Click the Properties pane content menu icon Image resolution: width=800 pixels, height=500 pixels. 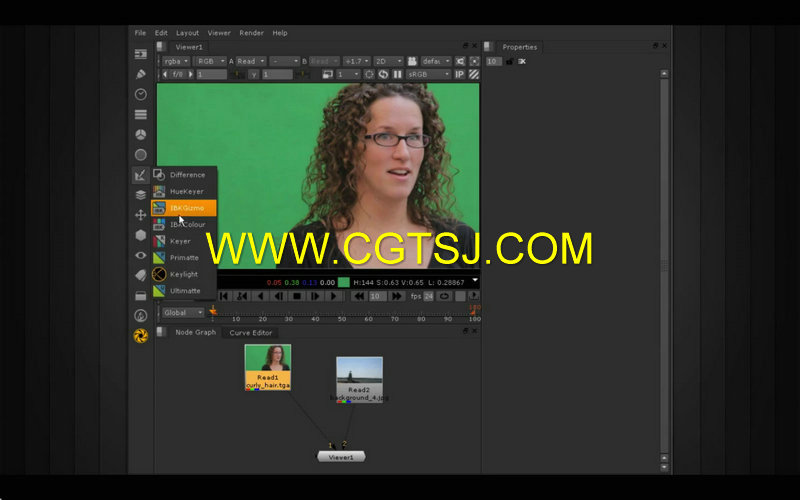click(488, 47)
